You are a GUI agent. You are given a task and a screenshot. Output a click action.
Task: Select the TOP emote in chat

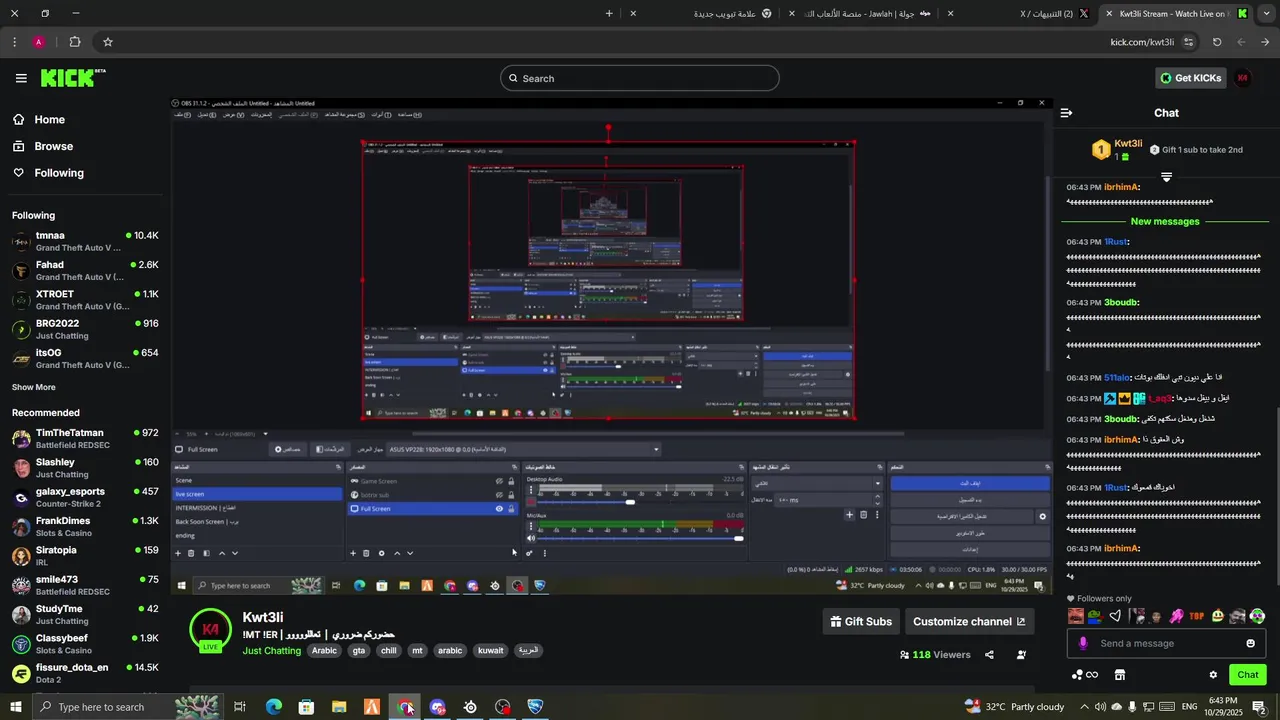point(1196,616)
